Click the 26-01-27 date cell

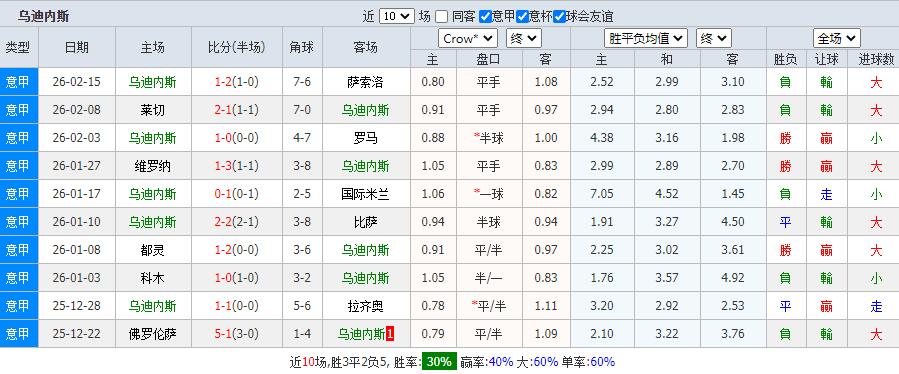tap(76, 166)
